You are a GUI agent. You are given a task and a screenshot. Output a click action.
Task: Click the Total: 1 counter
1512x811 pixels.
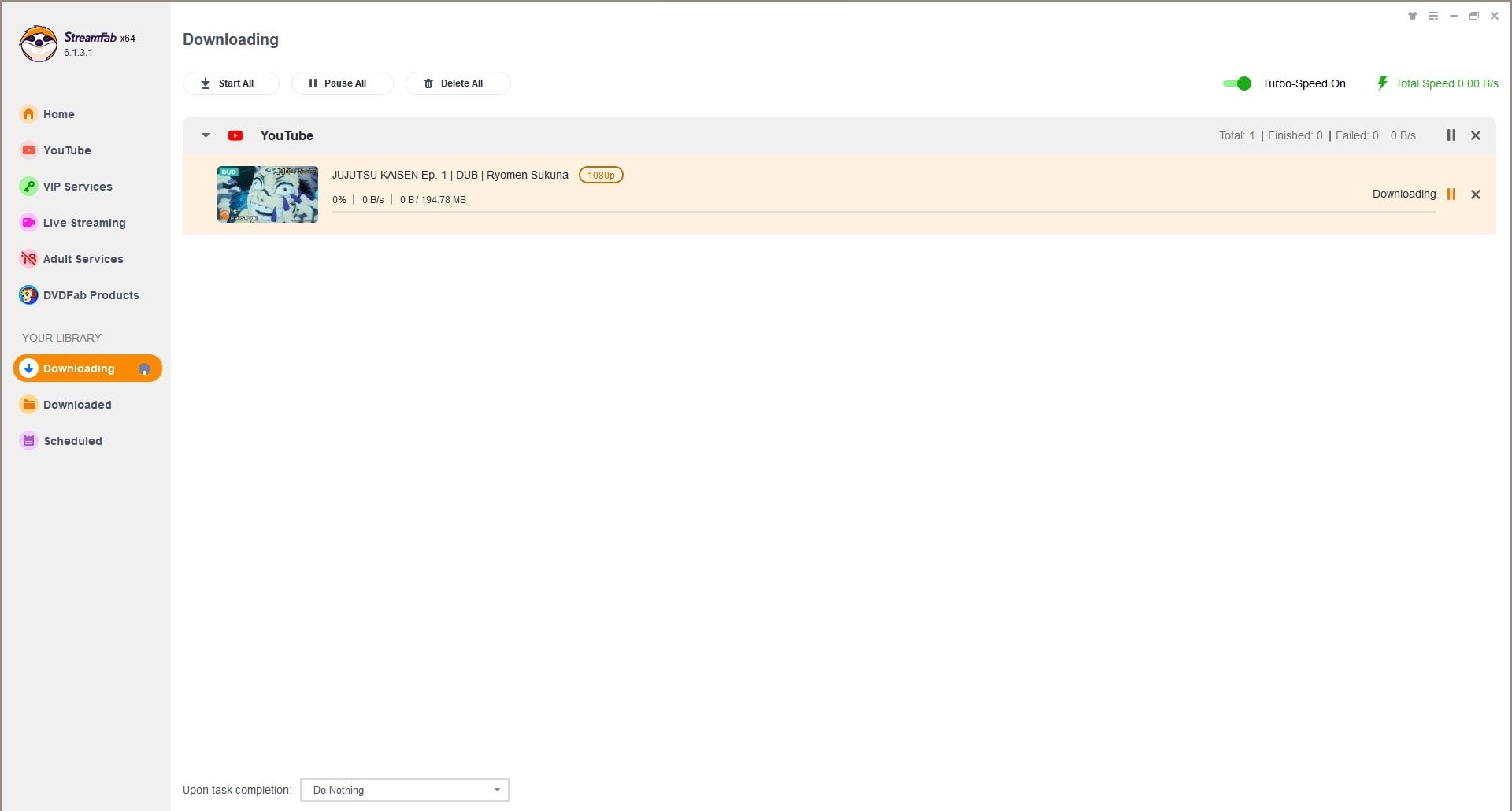pyautogui.click(x=1237, y=135)
